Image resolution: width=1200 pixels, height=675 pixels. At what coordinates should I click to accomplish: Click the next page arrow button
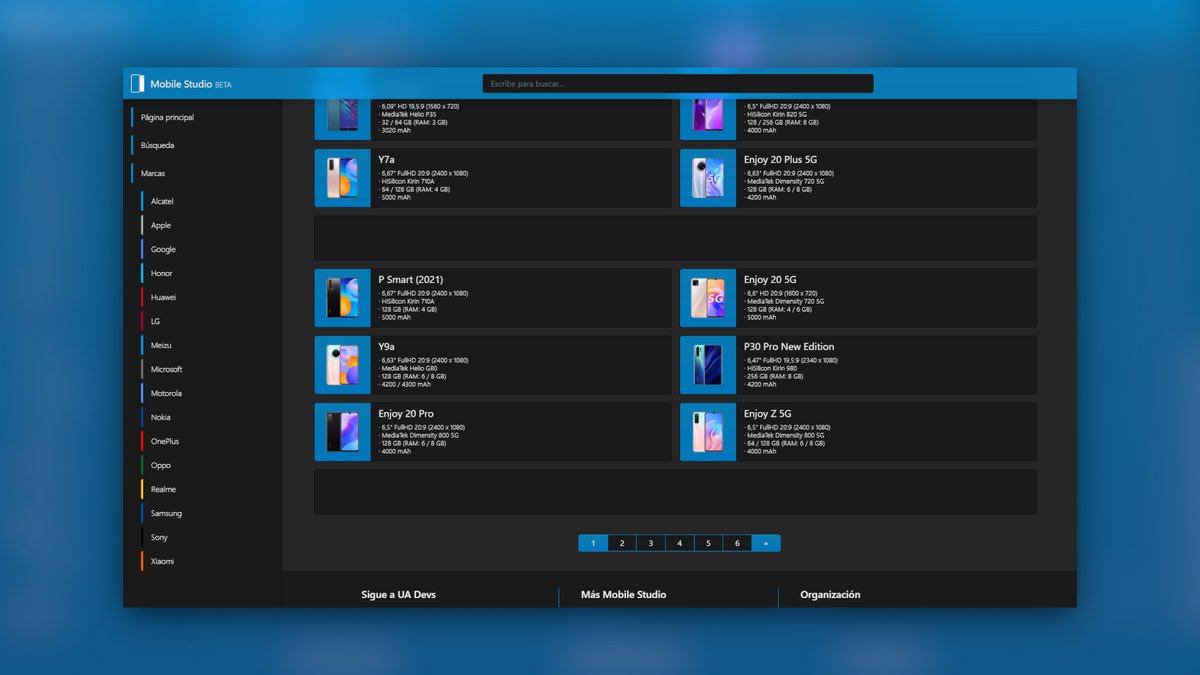click(766, 543)
